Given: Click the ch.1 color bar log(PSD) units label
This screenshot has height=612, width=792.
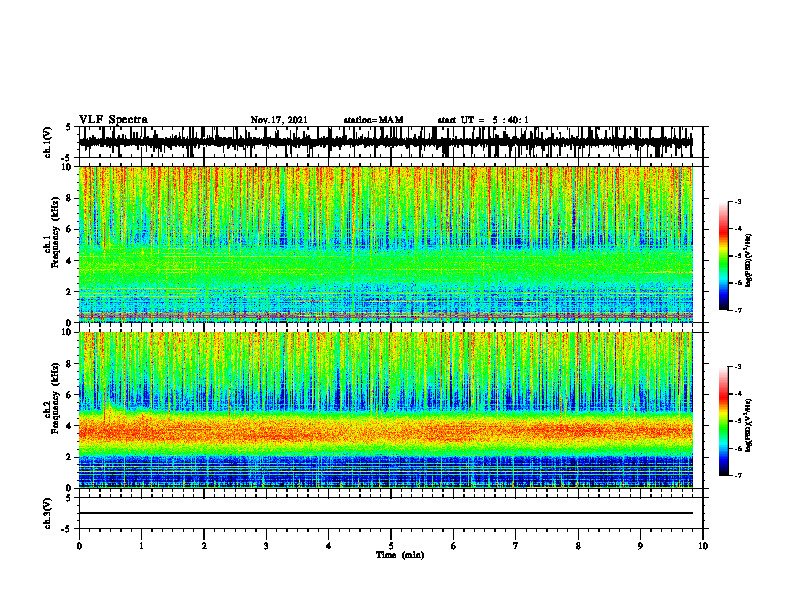Looking at the screenshot, I should [749, 260].
